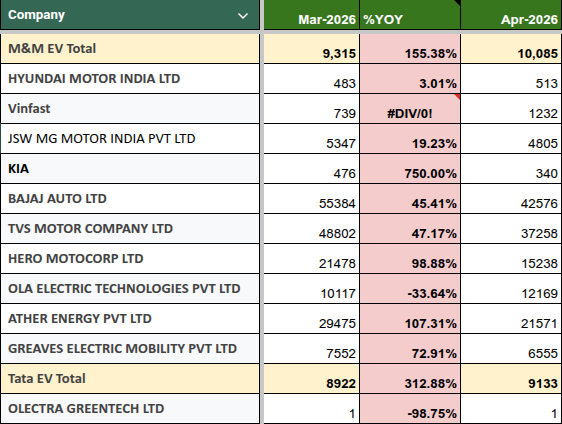Select JSW MG MOTOR INDIA PVT LTD cell
The image size is (562, 424).
[130, 139]
